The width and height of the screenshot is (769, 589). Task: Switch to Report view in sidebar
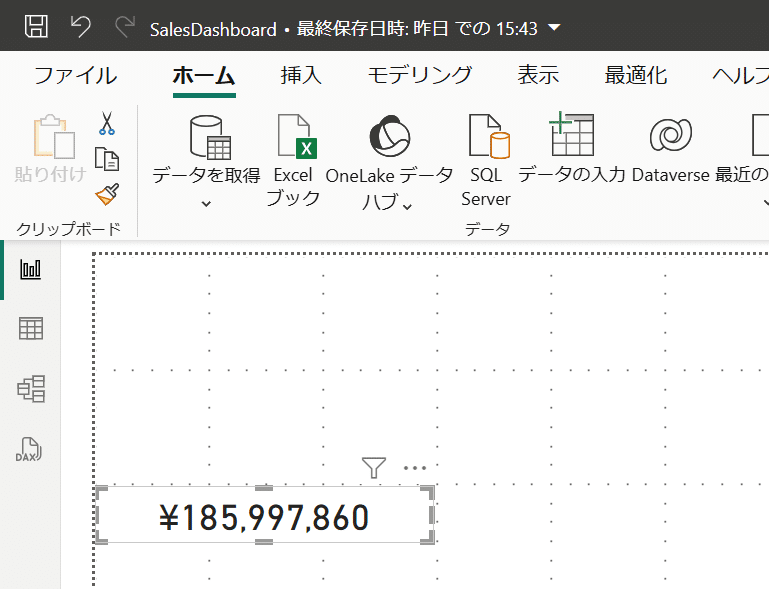tap(30, 269)
